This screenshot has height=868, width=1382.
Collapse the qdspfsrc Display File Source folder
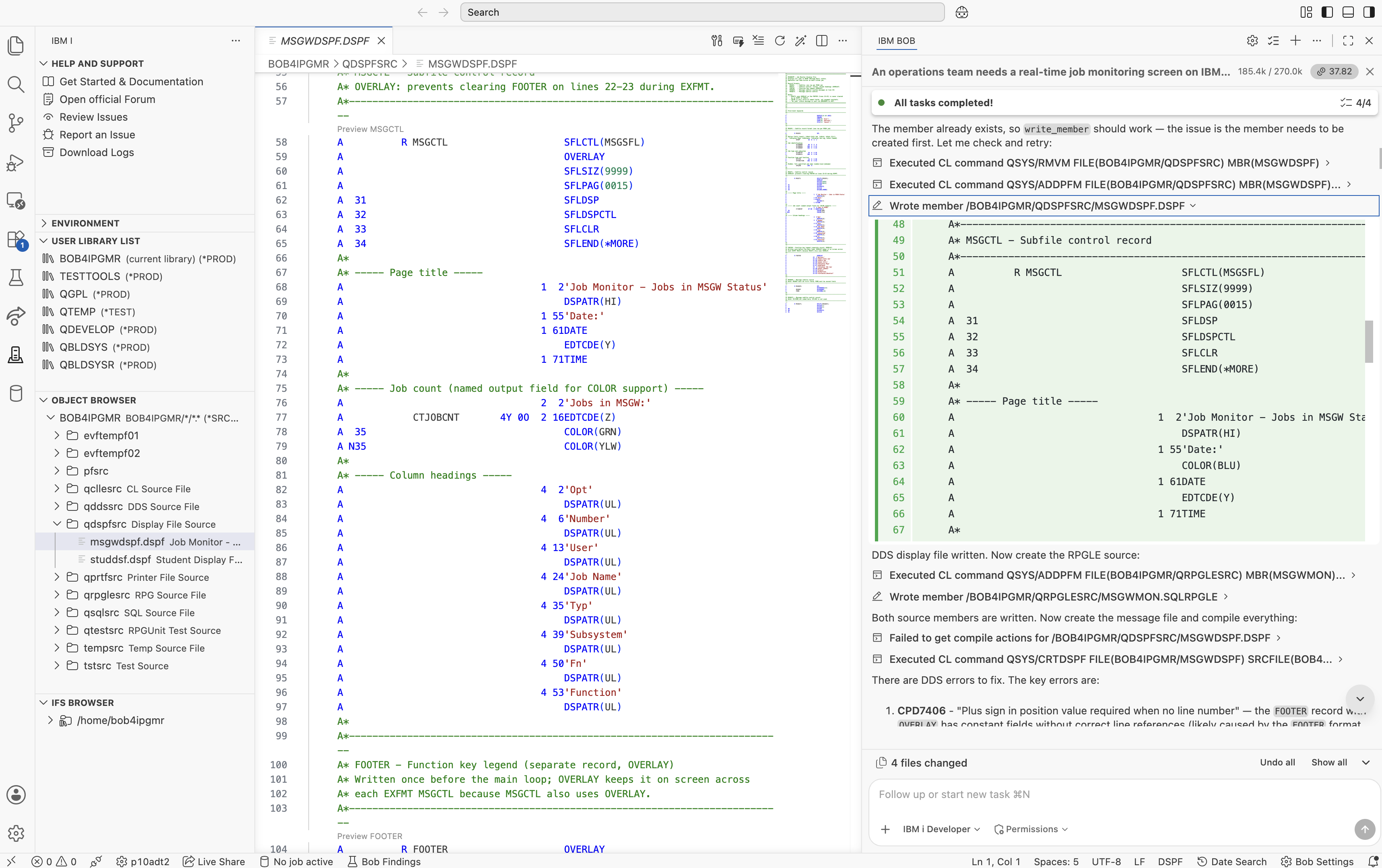pyautogui.click(x=144, y=524)
